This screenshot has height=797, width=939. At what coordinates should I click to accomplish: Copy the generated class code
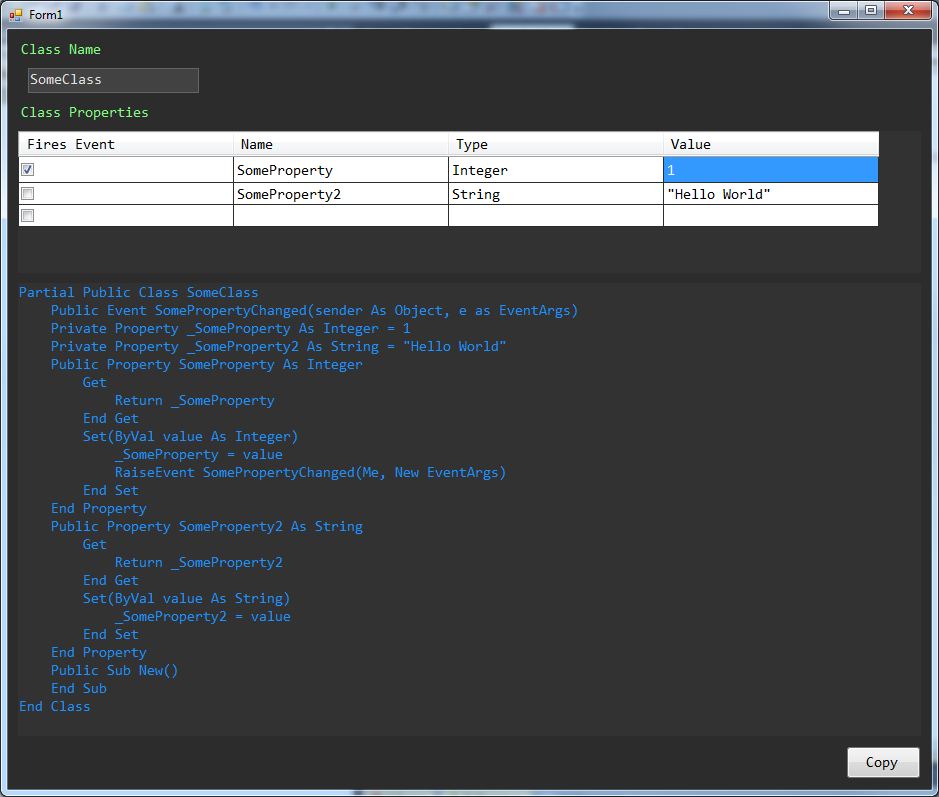pos(883,762)
